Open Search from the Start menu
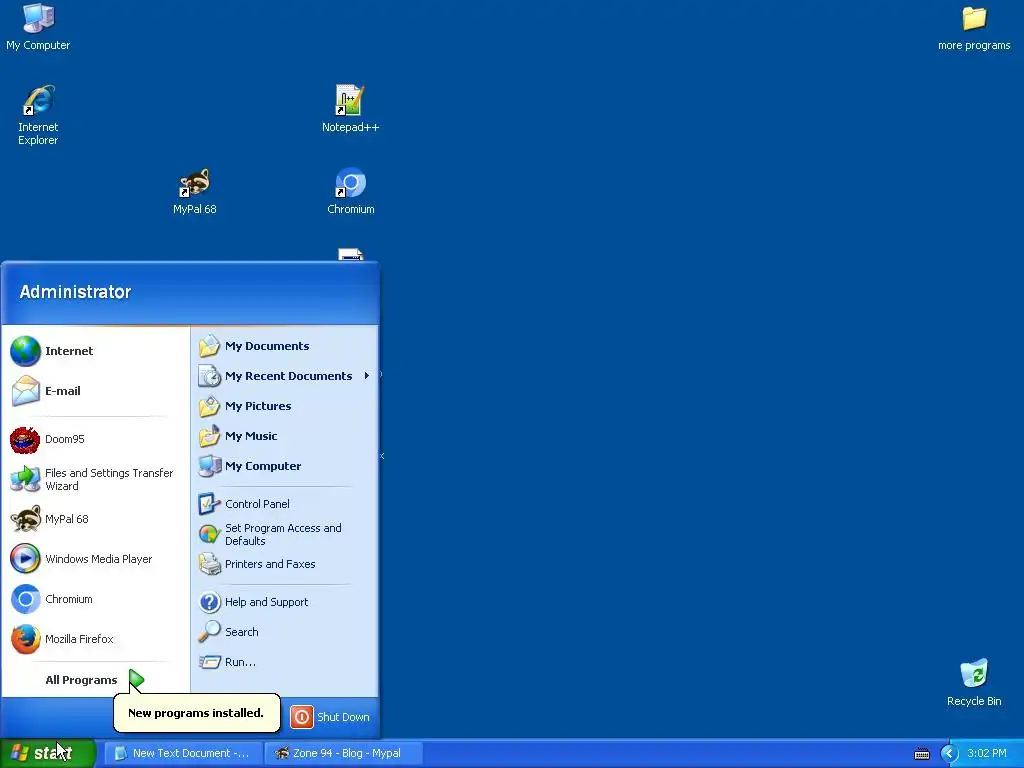 pyautogui.click(x=285, y=632)
